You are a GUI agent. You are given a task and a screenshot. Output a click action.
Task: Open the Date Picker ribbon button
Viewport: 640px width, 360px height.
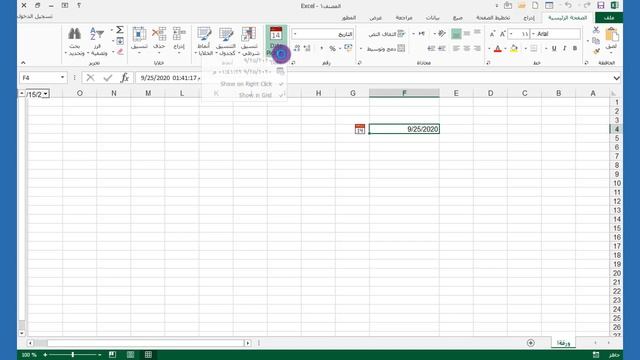(x=276, y=41)
